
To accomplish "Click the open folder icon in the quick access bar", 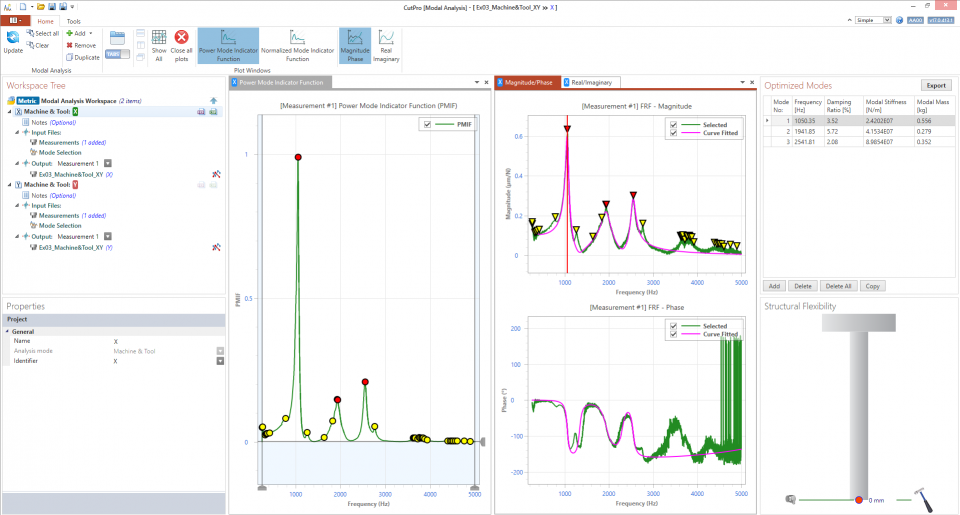I will 40,7.
